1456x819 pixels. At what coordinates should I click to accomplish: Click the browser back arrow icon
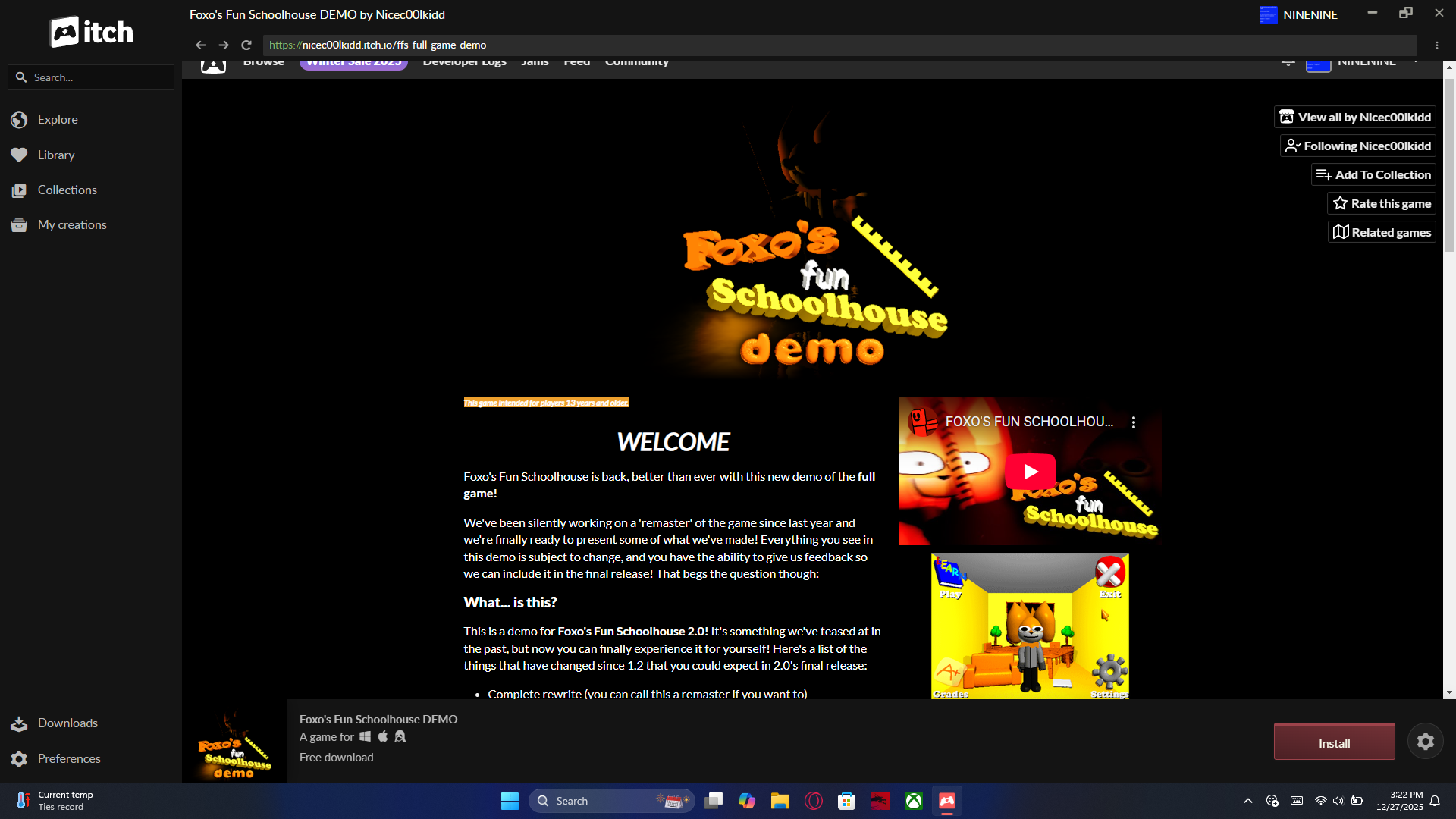(200, 45)
